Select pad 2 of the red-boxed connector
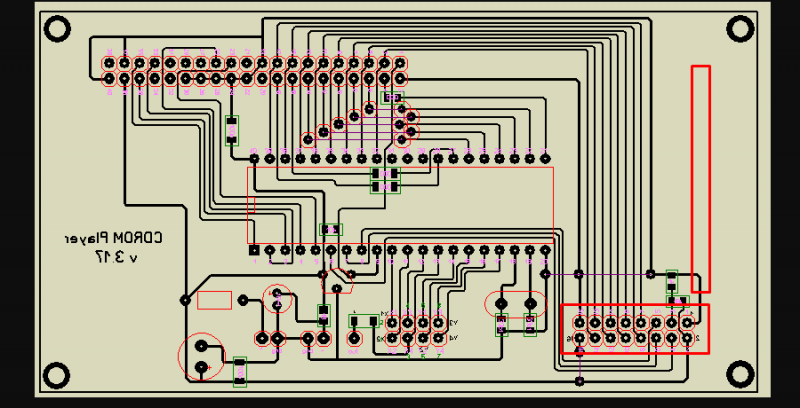Image resolution: width=800 pixels, height=408 pixels. [687, 340]
